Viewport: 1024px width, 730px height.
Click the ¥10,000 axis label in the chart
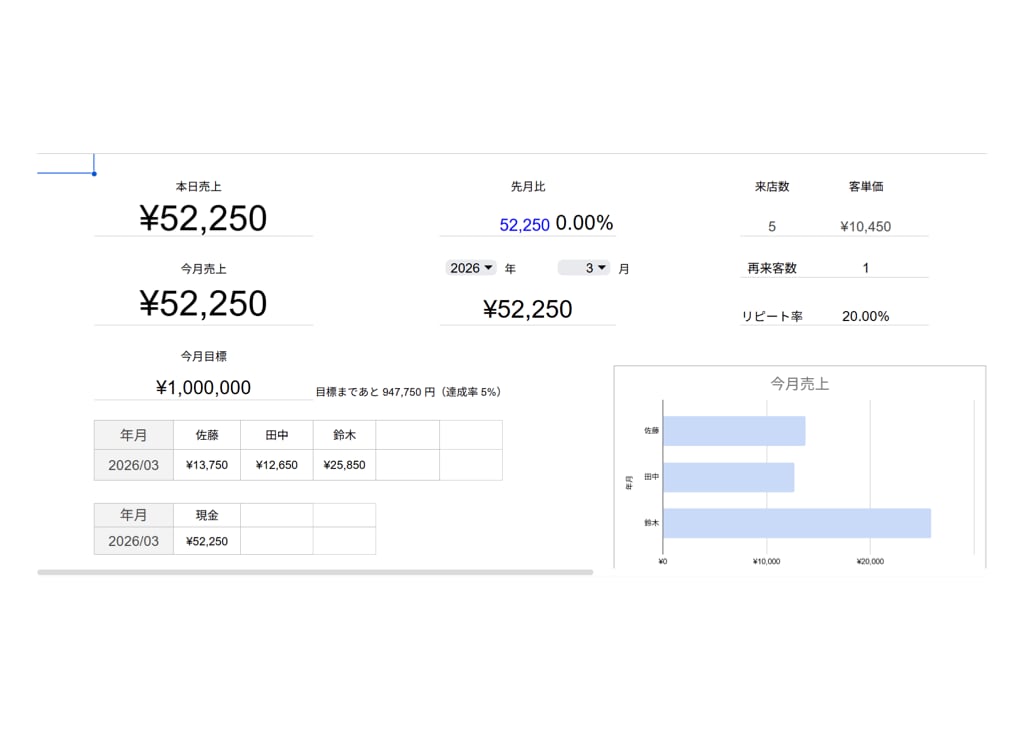pyautogui.click(x=767, y=562)
